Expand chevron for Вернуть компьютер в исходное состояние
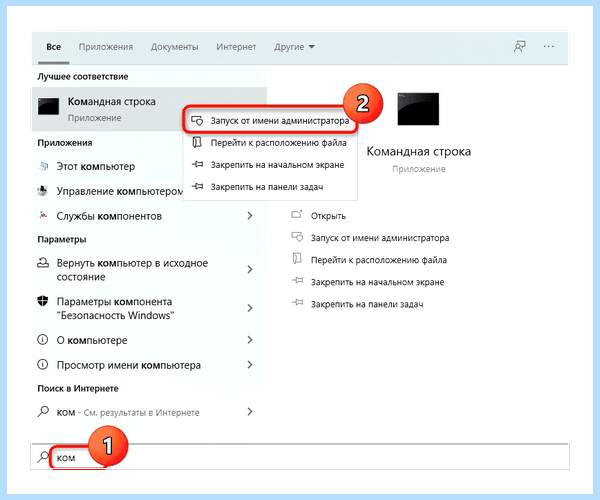The image size is (600, 500). 250,269
